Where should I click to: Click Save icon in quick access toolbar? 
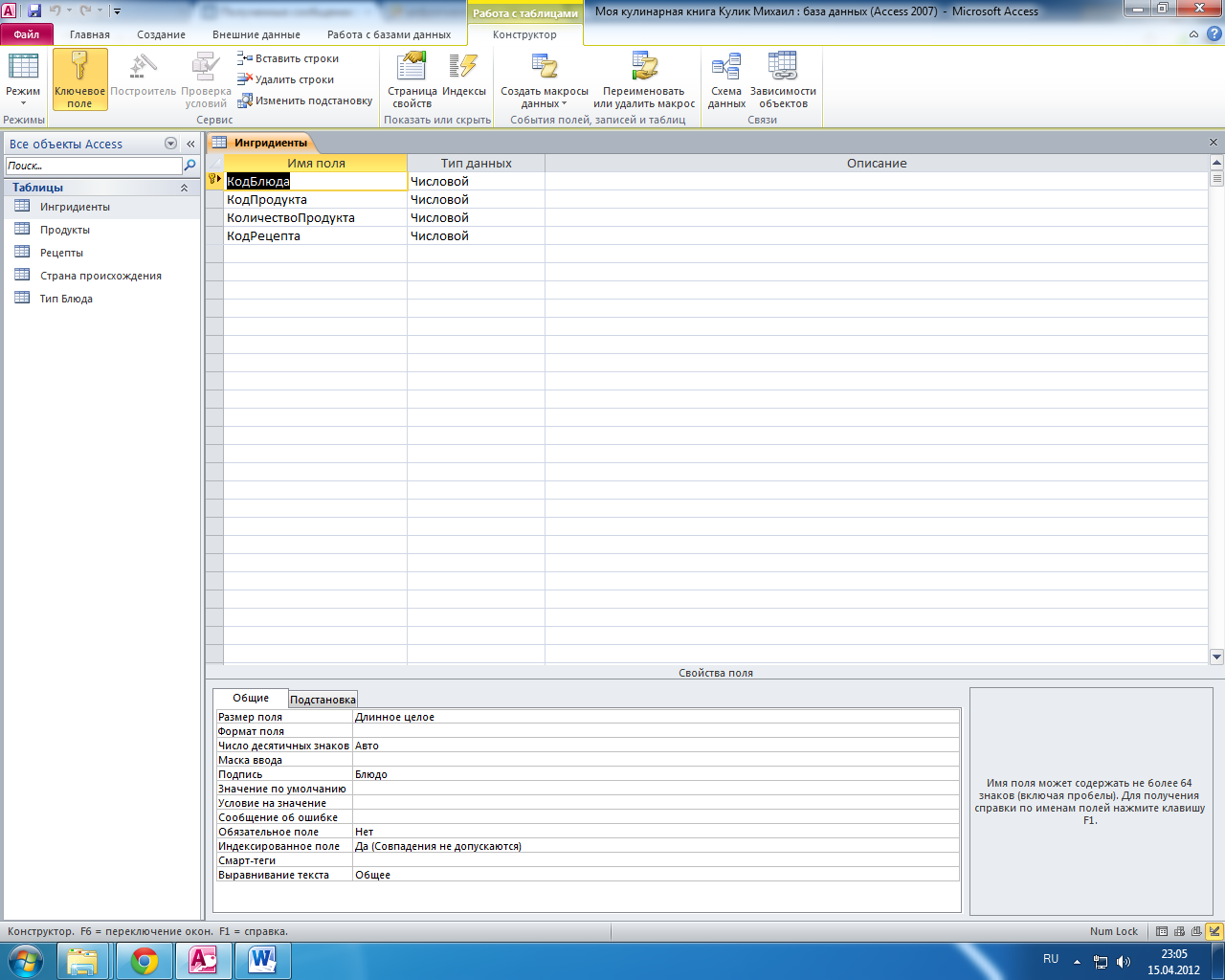pyautogui.click(x=34, y=11)
